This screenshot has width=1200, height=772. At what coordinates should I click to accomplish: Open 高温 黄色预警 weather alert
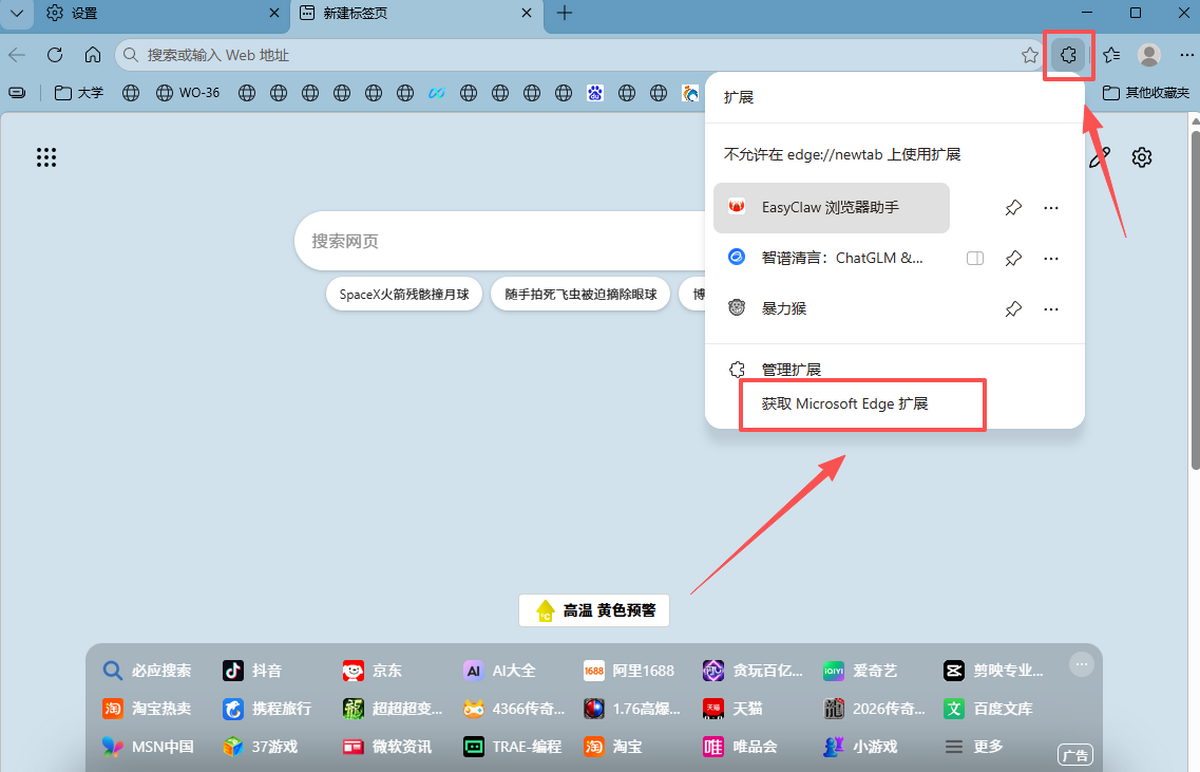[595, 610]
